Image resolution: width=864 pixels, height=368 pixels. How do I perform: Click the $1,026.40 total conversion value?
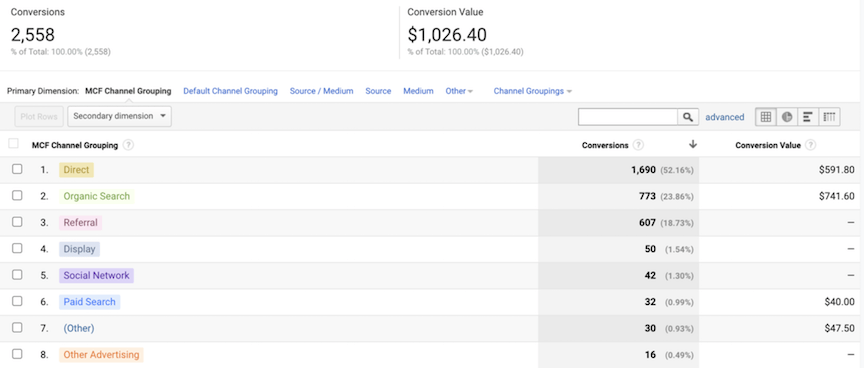tap(447, 35)
